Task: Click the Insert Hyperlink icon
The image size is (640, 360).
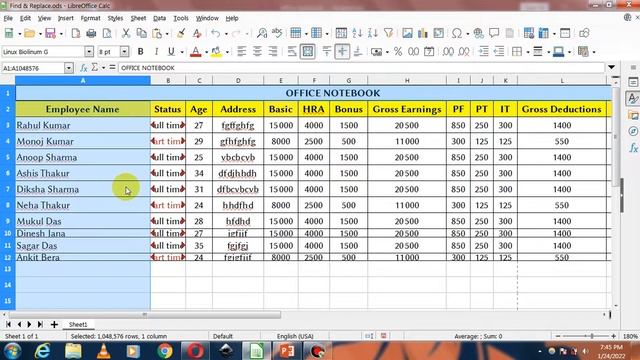Action: click(478, 33)
